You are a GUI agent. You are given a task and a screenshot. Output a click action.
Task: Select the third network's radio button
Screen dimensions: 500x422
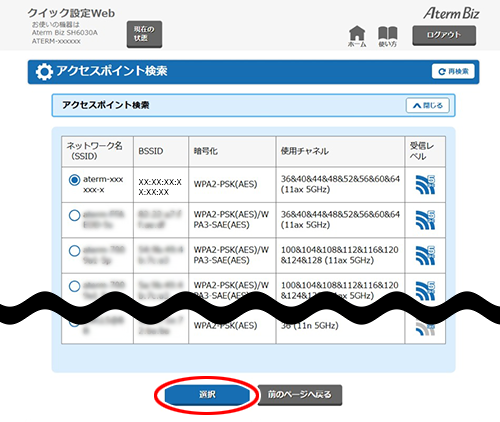coord(74,251)
